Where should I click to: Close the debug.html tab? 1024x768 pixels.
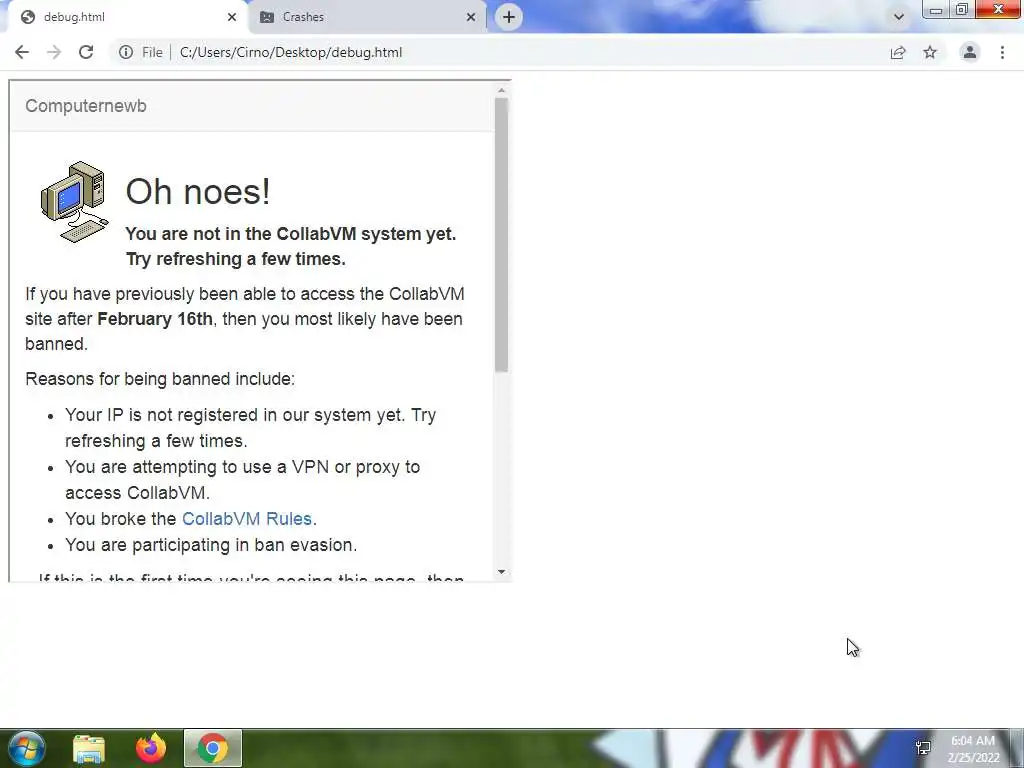[x=232, y=17]
